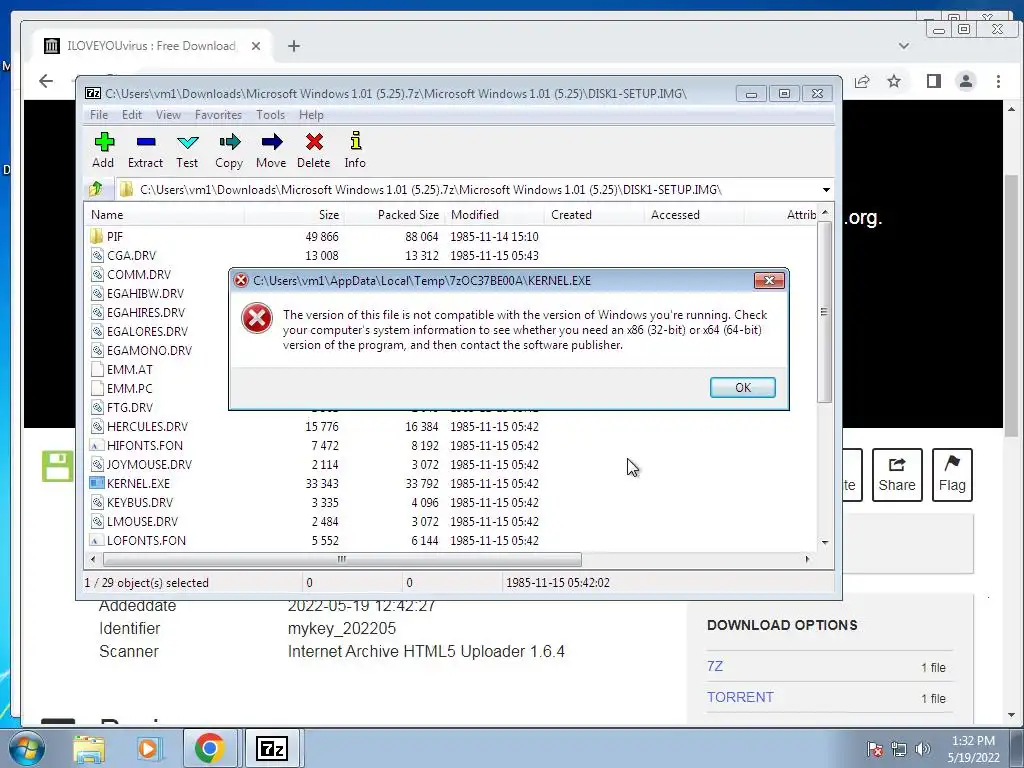Click the 7-Zip horizontal scrollbar thumb
1024x768 pixels.
click(342, 559)
